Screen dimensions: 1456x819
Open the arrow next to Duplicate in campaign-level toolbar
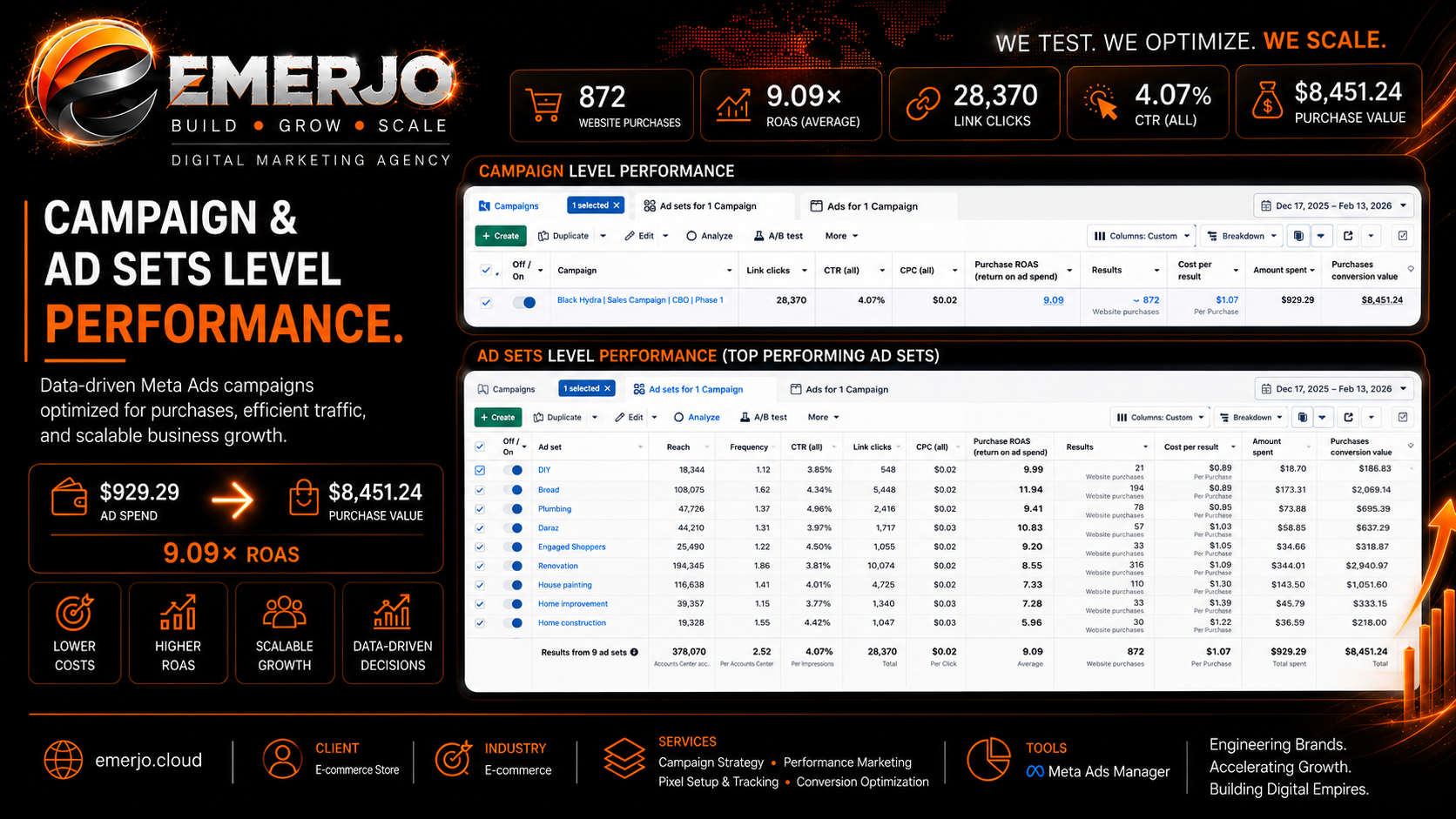click(603, 236)
